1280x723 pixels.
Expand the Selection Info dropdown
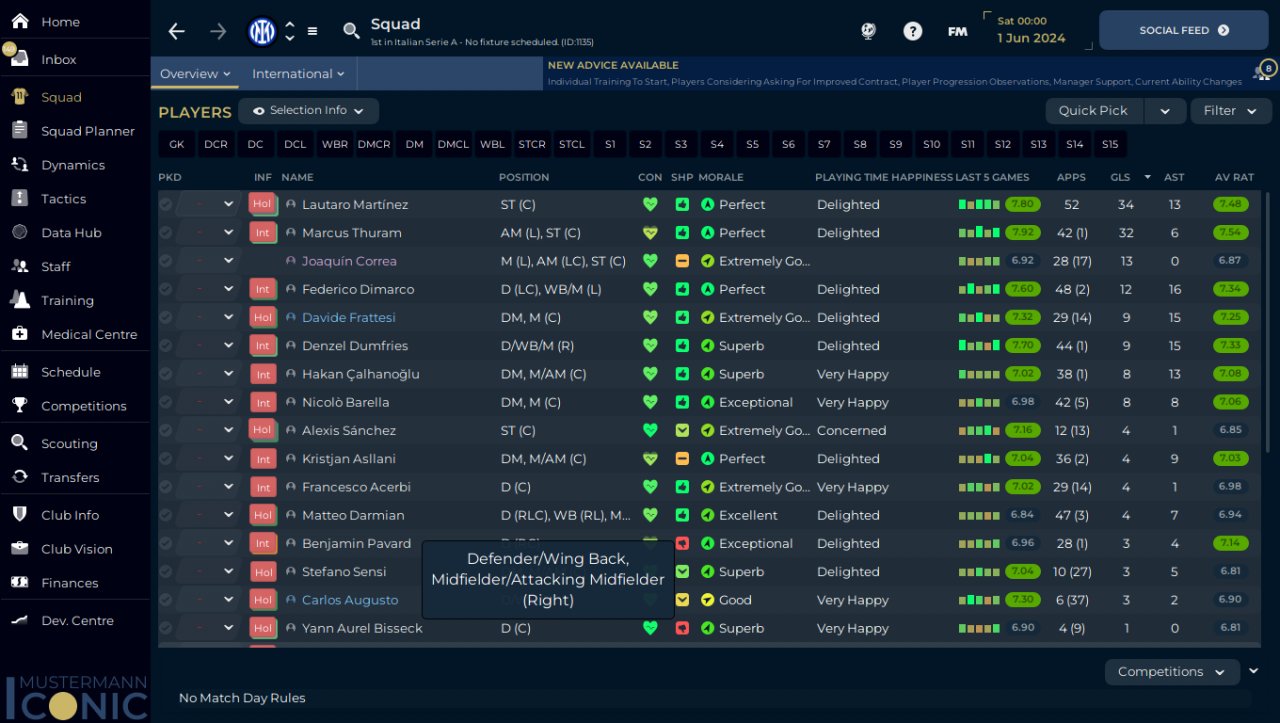click(308, 111)
